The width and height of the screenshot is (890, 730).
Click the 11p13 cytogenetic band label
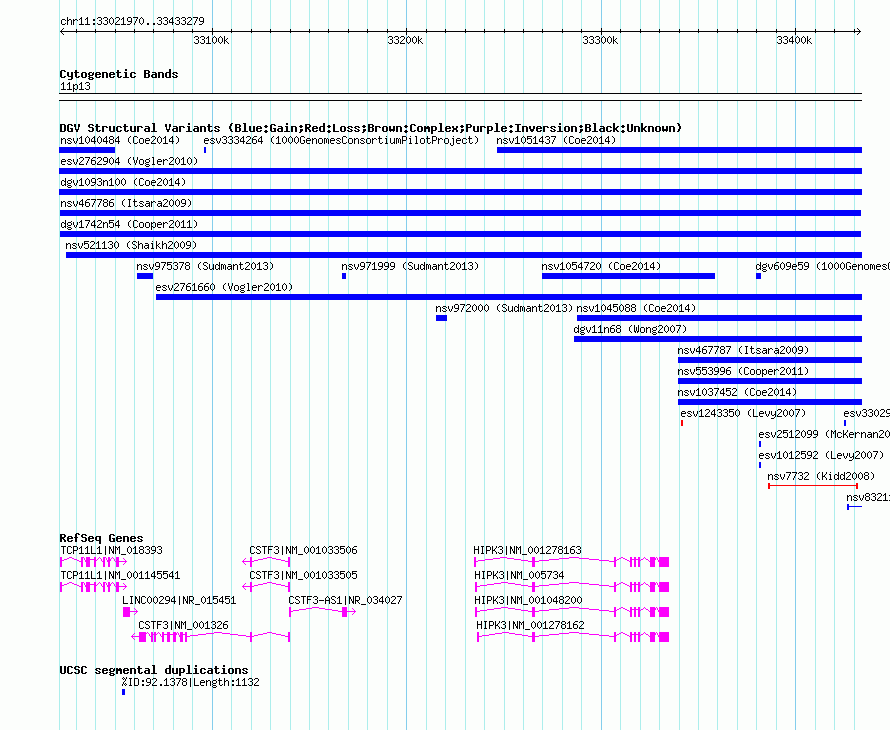pyautogui.click(x=75, y=86)
